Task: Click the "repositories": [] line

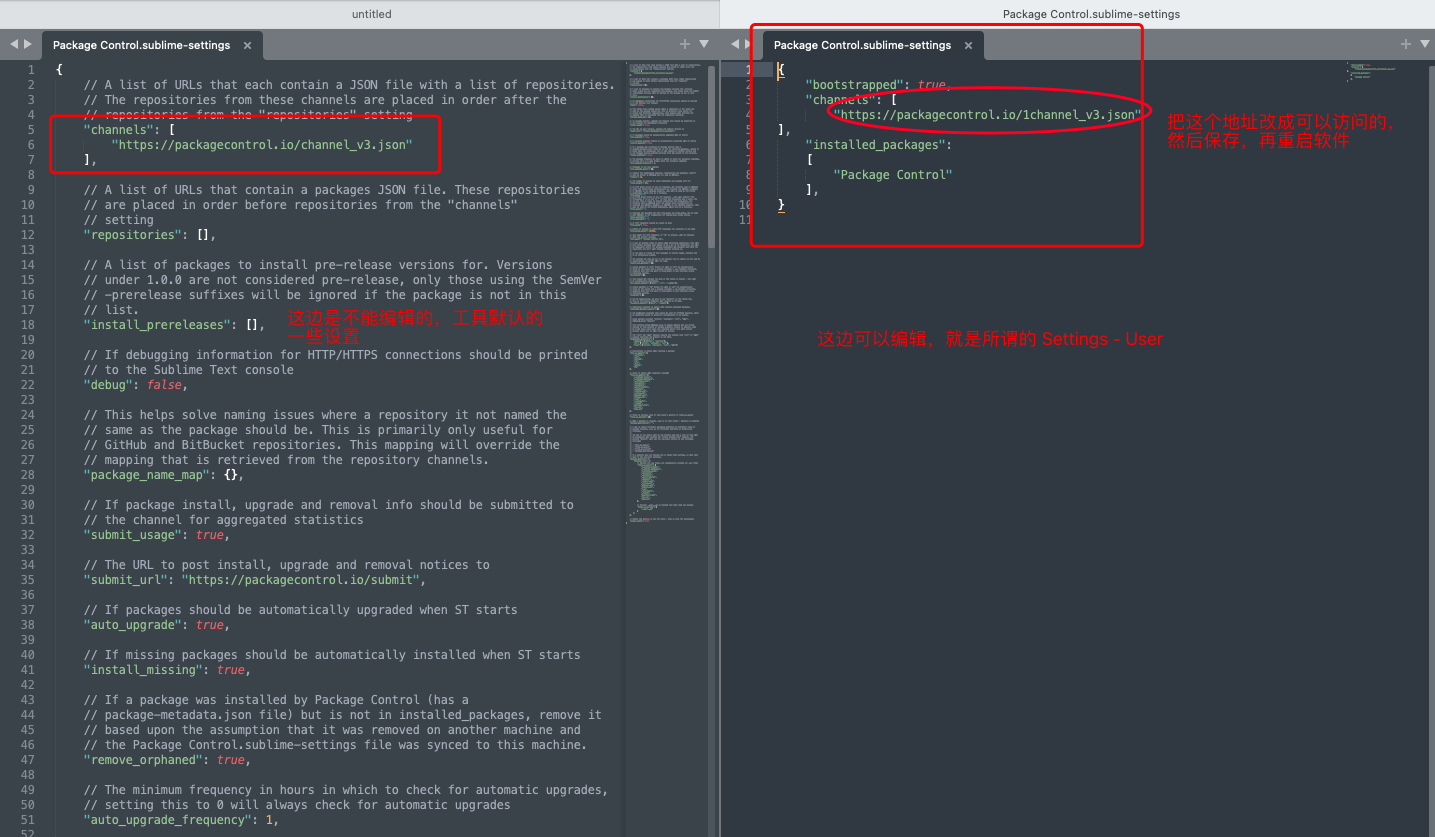Action: pos(149,235)
